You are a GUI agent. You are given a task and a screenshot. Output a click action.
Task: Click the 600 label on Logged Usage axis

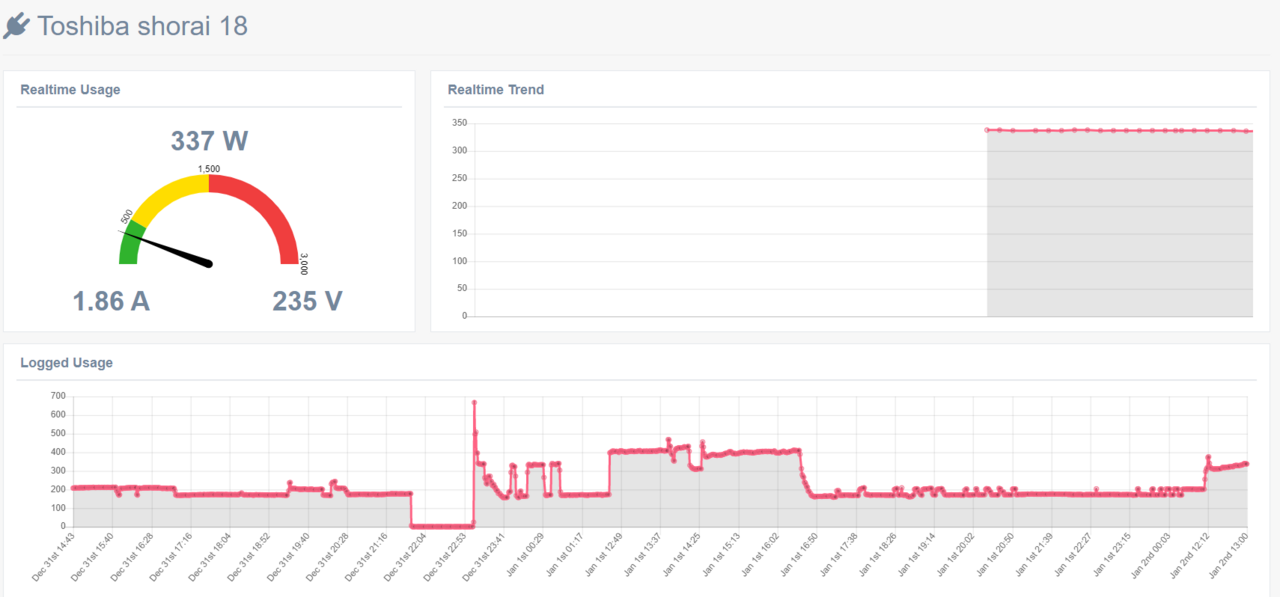[x=57, y=415]
